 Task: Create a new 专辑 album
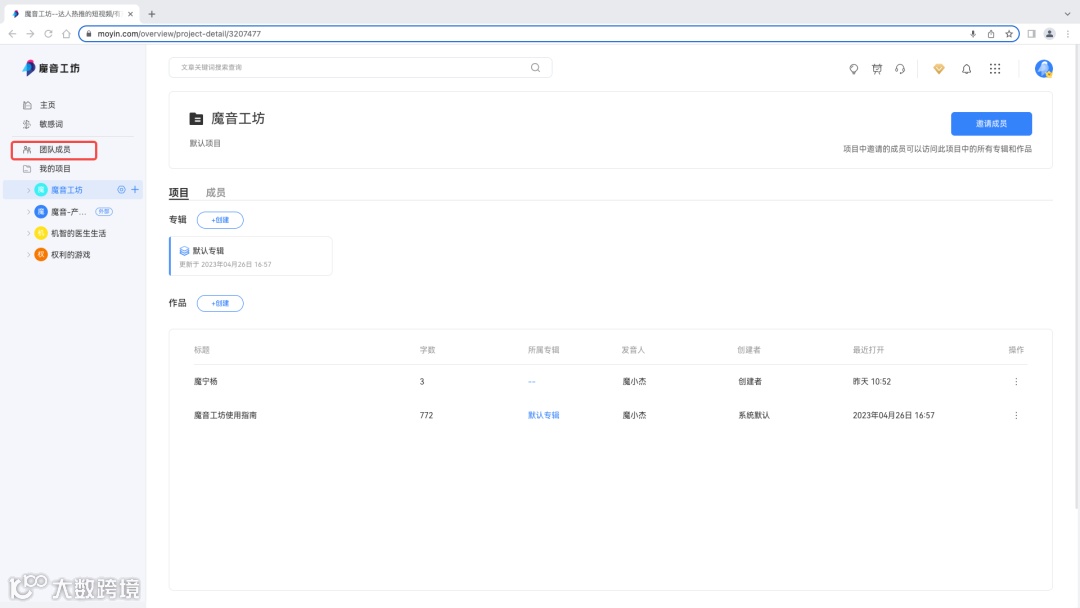pyautogui.click(x=220, y=220)
